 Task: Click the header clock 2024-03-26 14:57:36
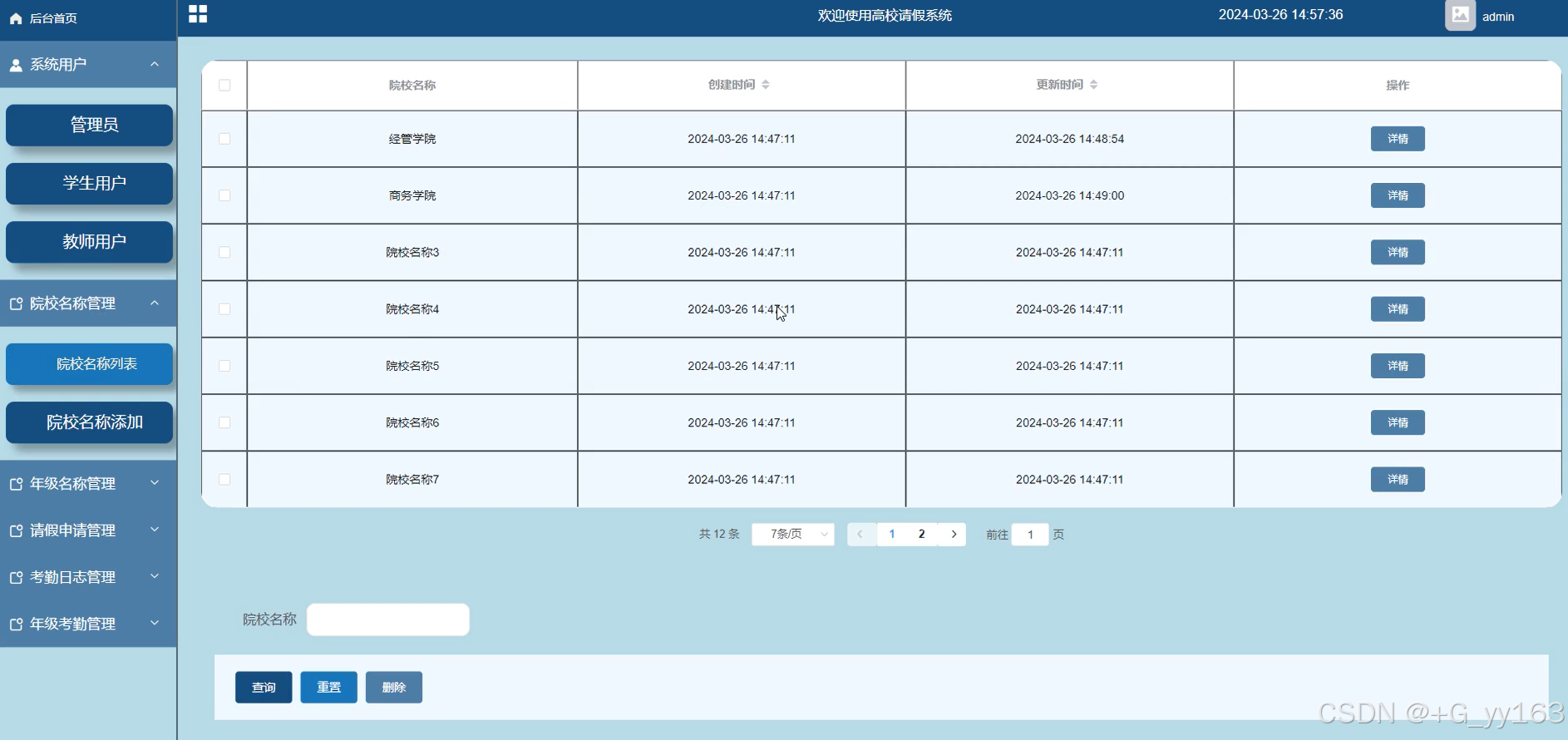click(x=1280, y=14)
